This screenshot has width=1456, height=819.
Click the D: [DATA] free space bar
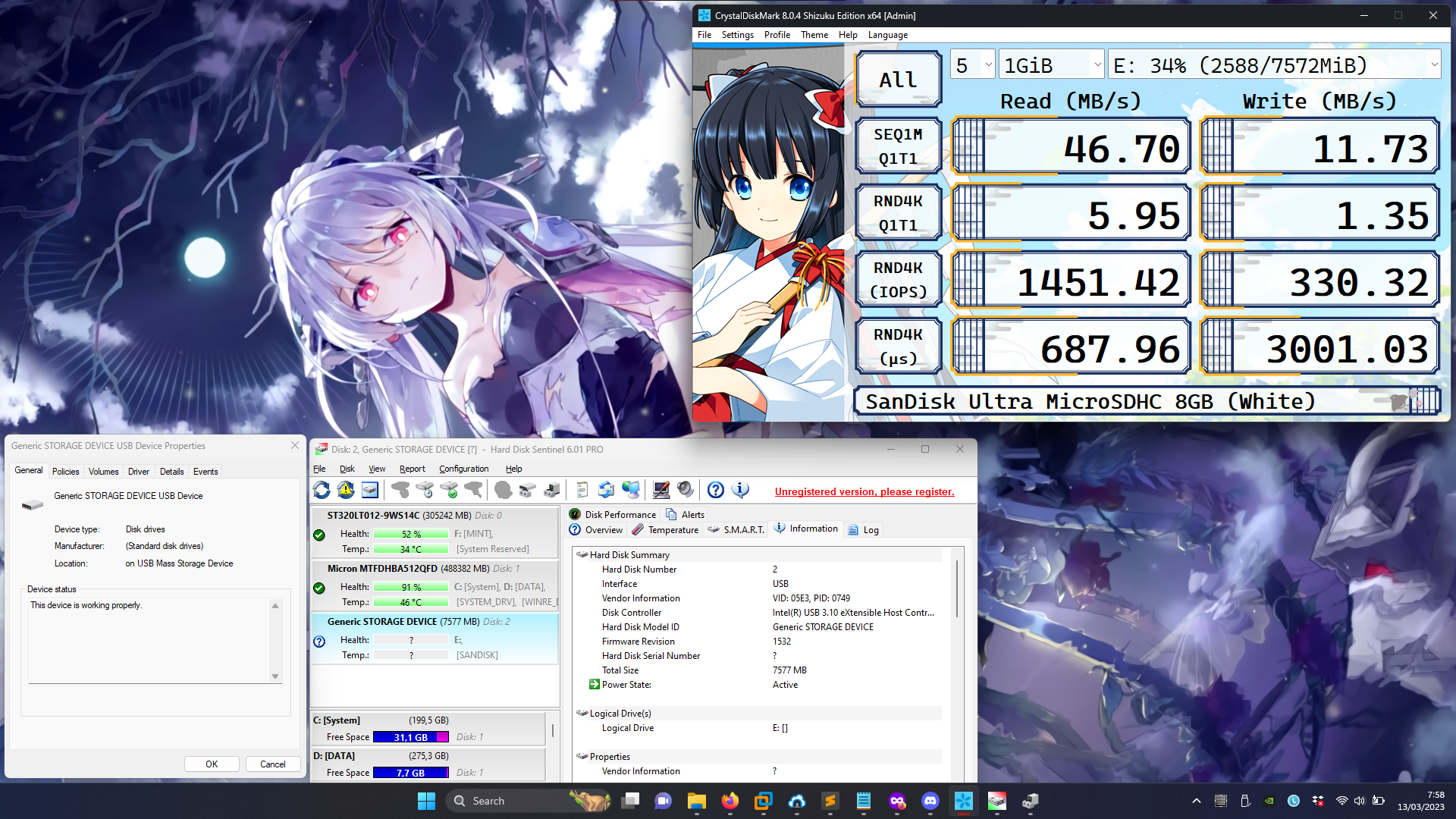point(410,773)
